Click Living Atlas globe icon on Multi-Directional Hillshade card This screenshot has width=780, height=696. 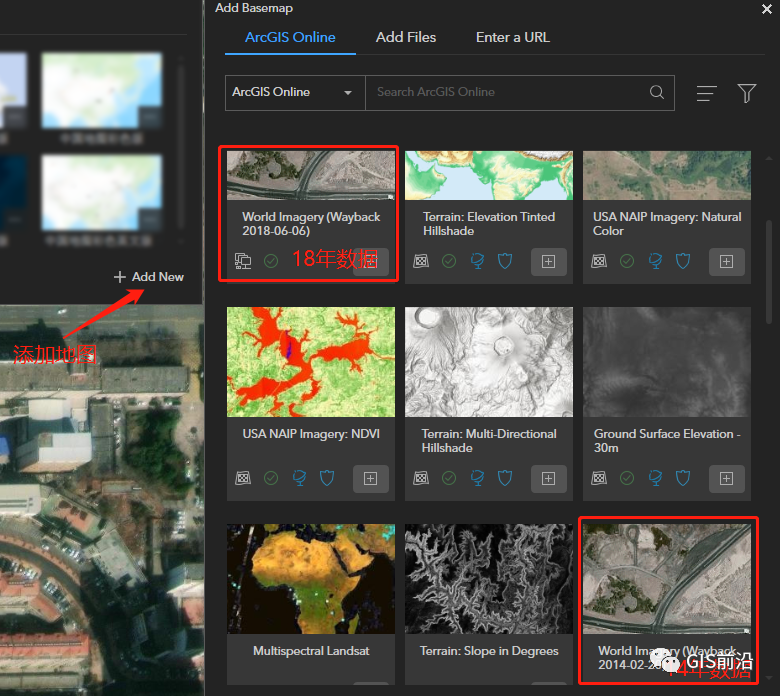tap(477, 478)
